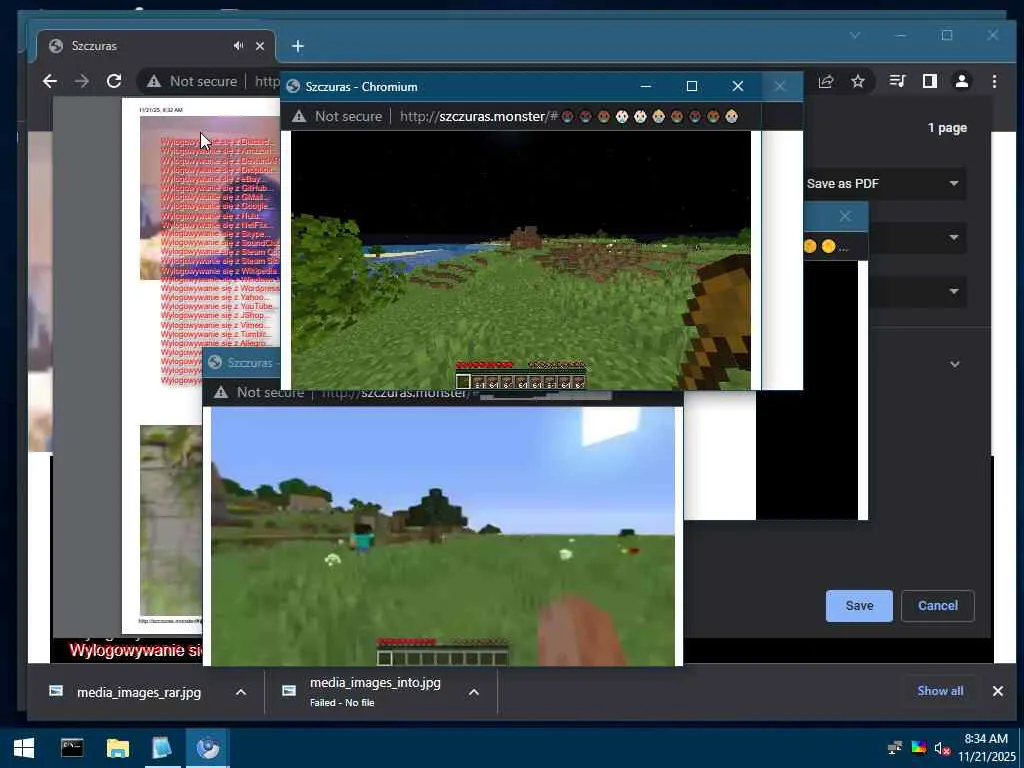Open the Windows Start menu

(x=24, y=748)
